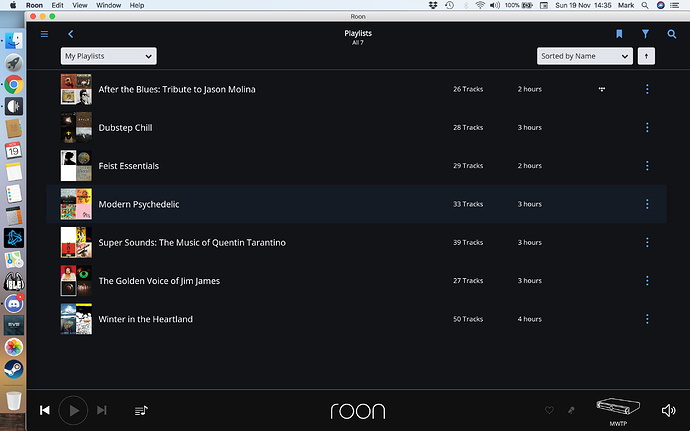The width and height of the screenshot is (690, 431).
Task: Open the Roon hamburger navigation menu
Action: [44, 34]
